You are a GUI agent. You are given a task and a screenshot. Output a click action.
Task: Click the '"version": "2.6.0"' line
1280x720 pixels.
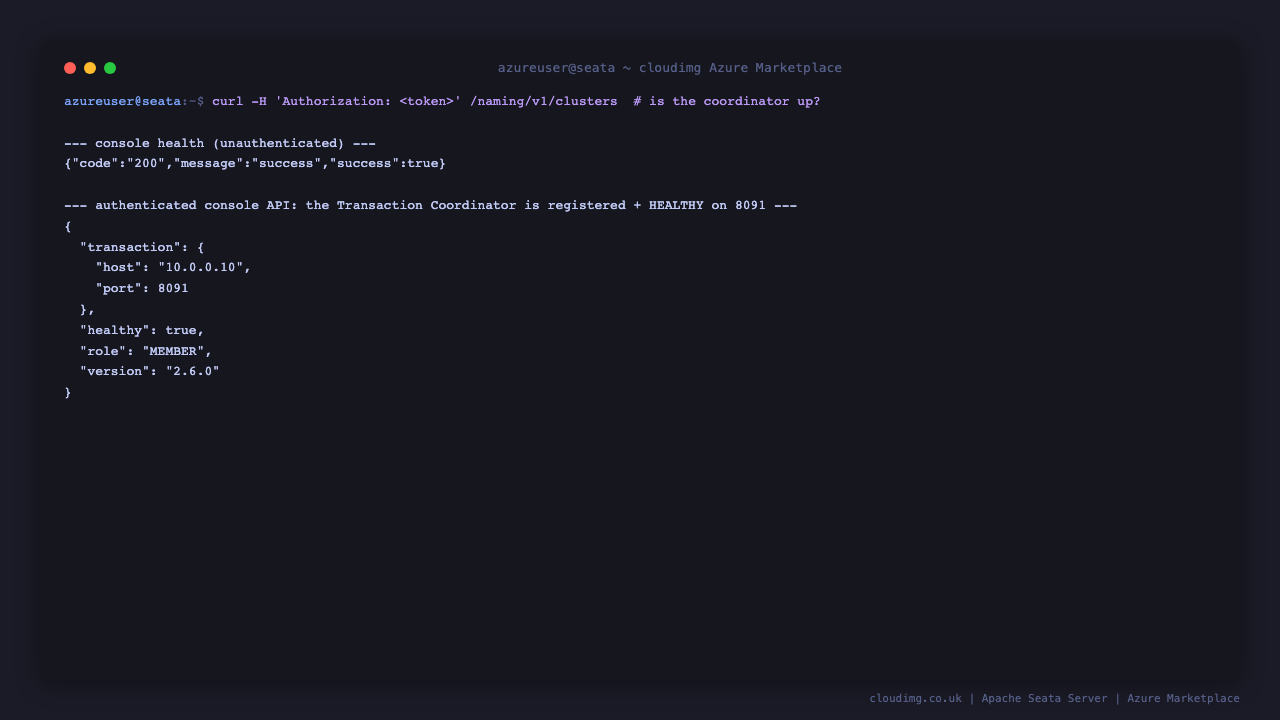pos(150,372)
